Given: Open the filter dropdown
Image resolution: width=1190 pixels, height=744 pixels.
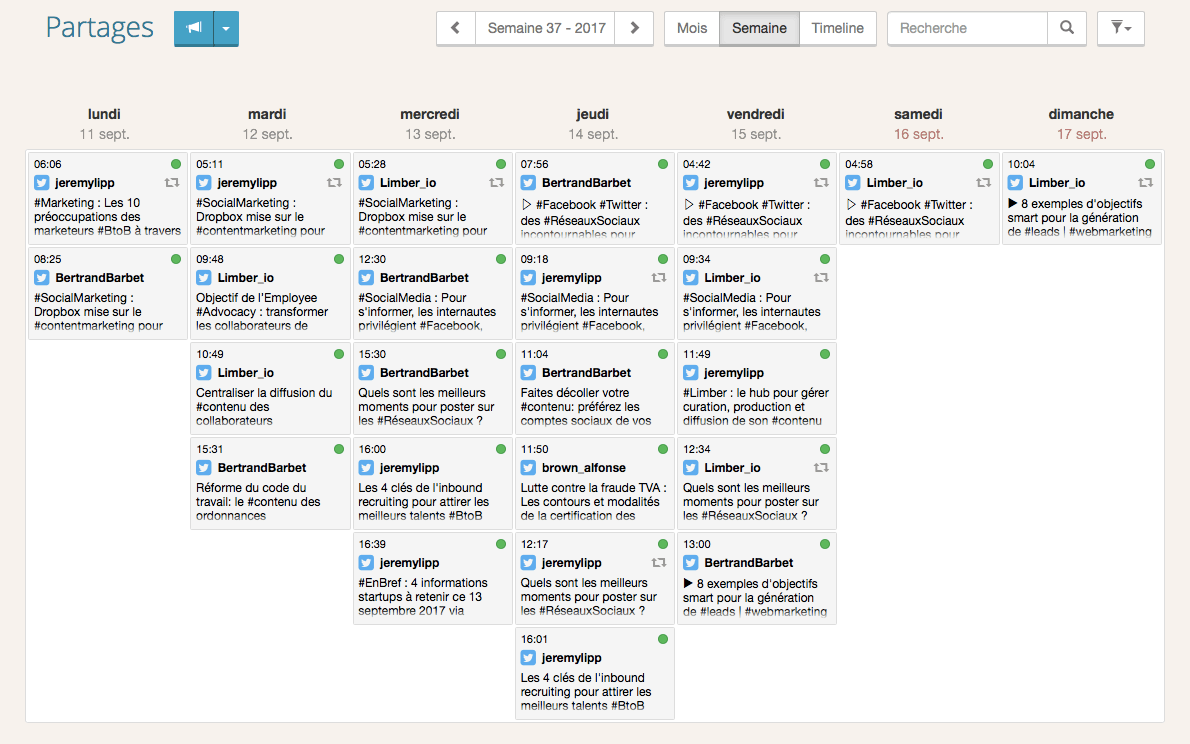Looking at the screenshot, I should tap(1120, 28).
